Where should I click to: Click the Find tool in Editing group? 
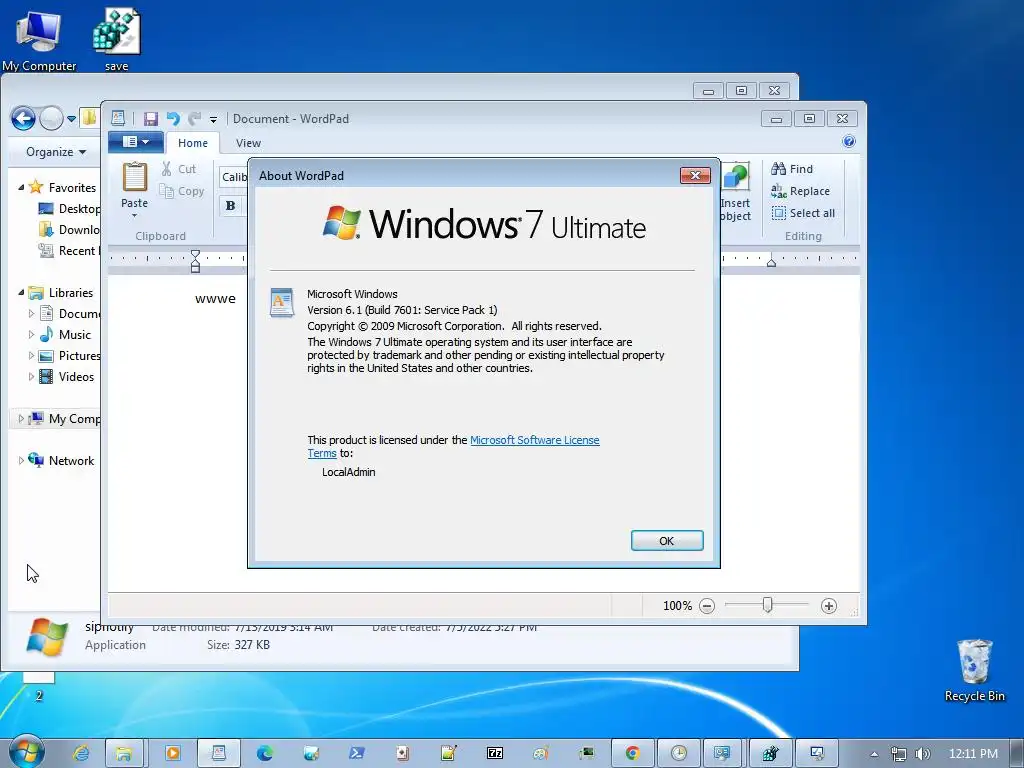tap(792, 169)
